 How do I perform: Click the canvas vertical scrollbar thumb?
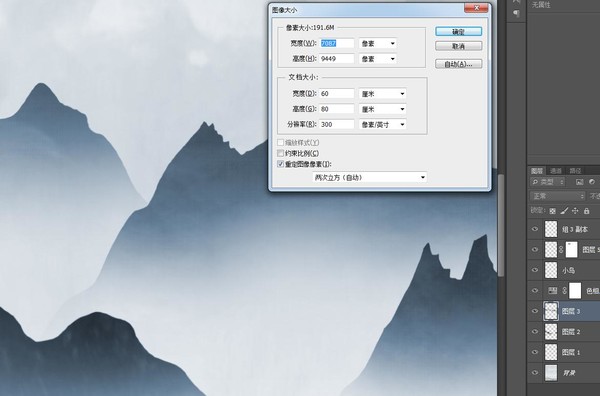click(x=501, y=224)
